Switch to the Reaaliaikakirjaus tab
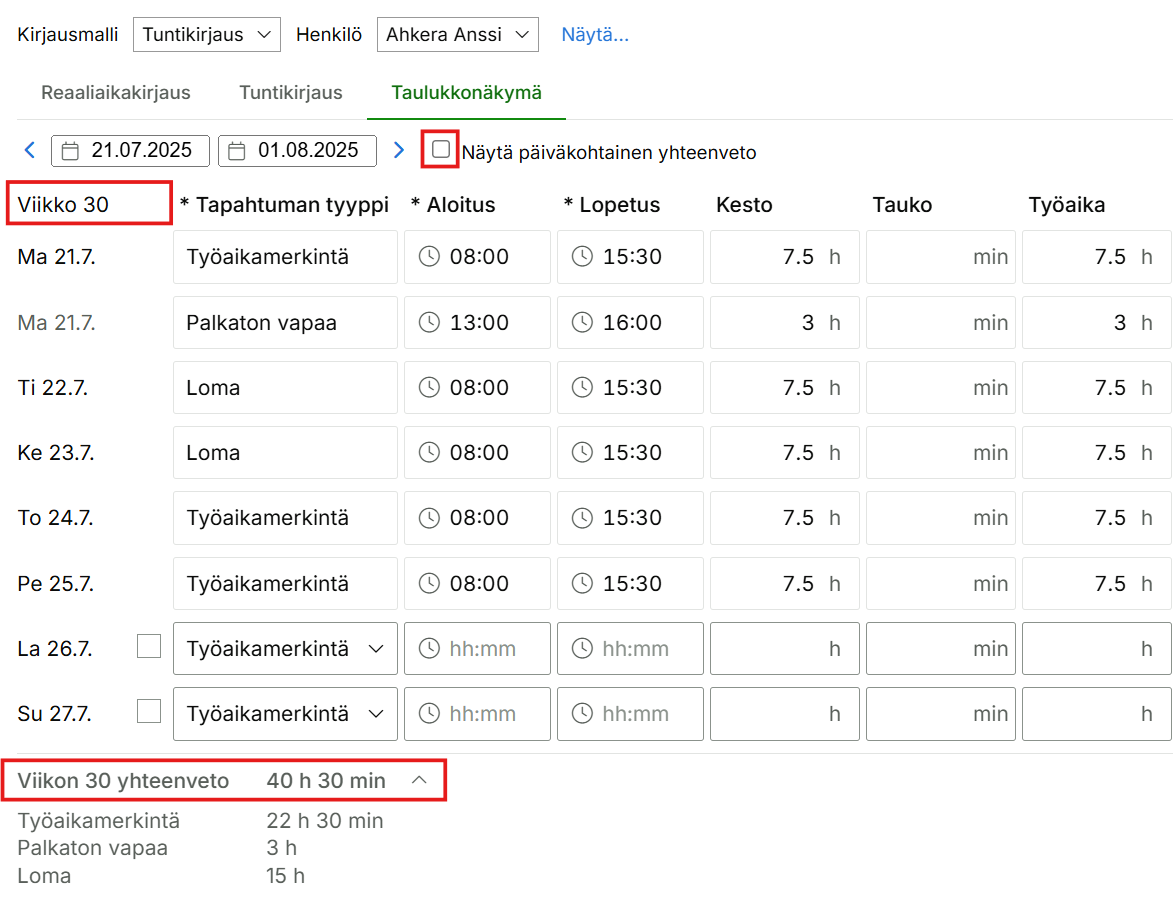 116,93
